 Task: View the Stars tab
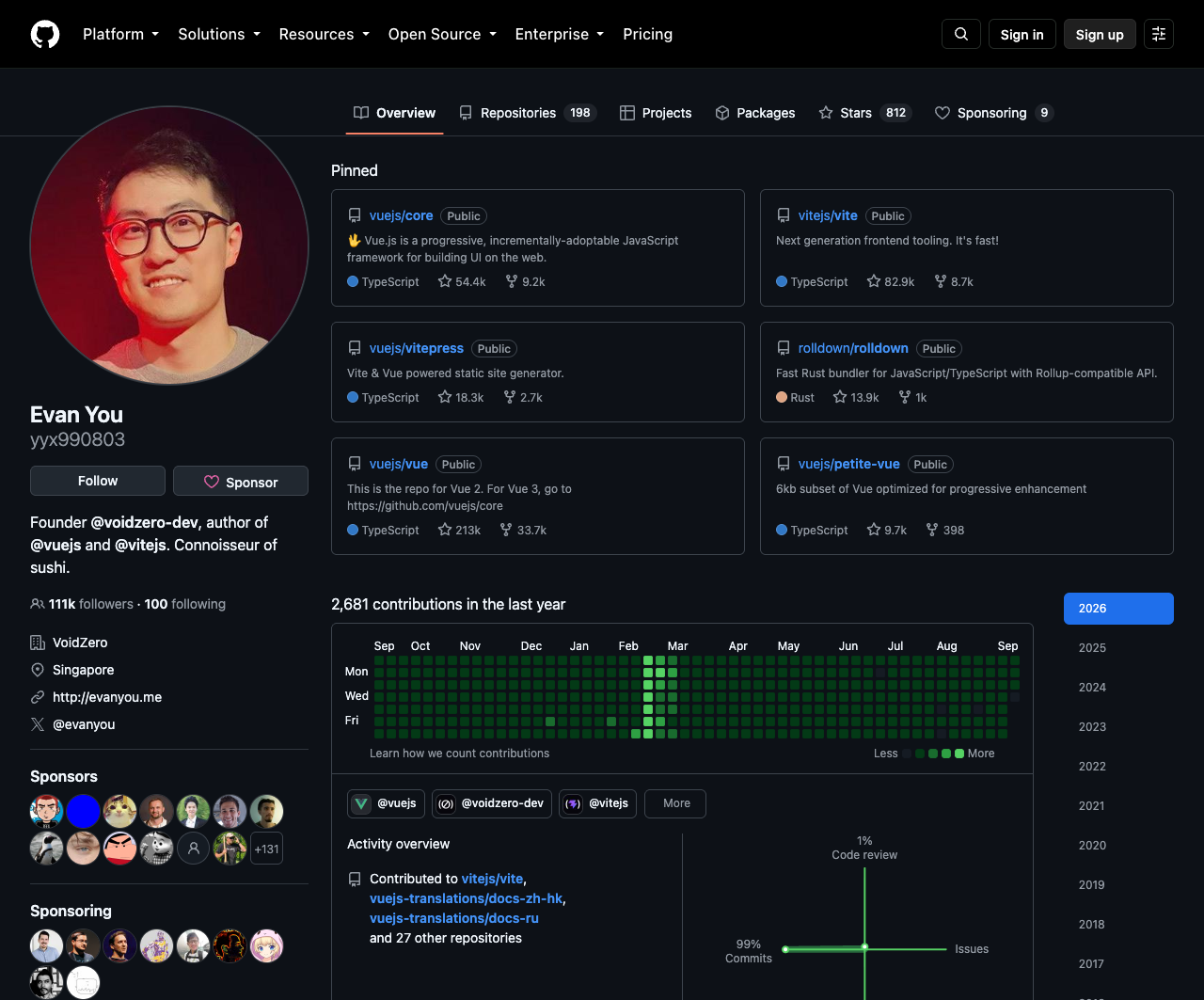point(865,113)
